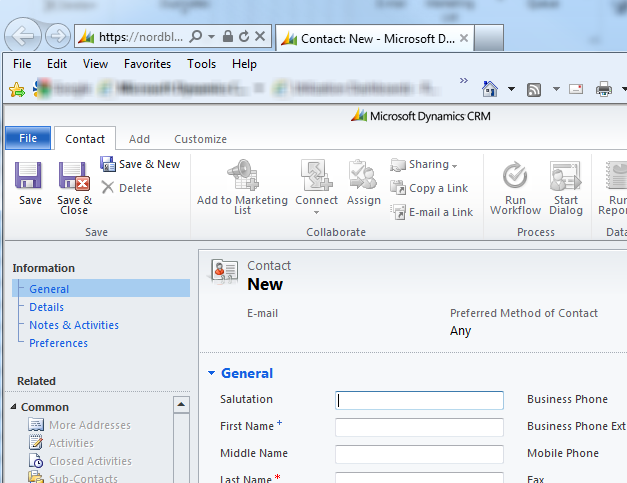Click the address bar lock icon
Screen dimensions: 627x483
click(228, 36)
